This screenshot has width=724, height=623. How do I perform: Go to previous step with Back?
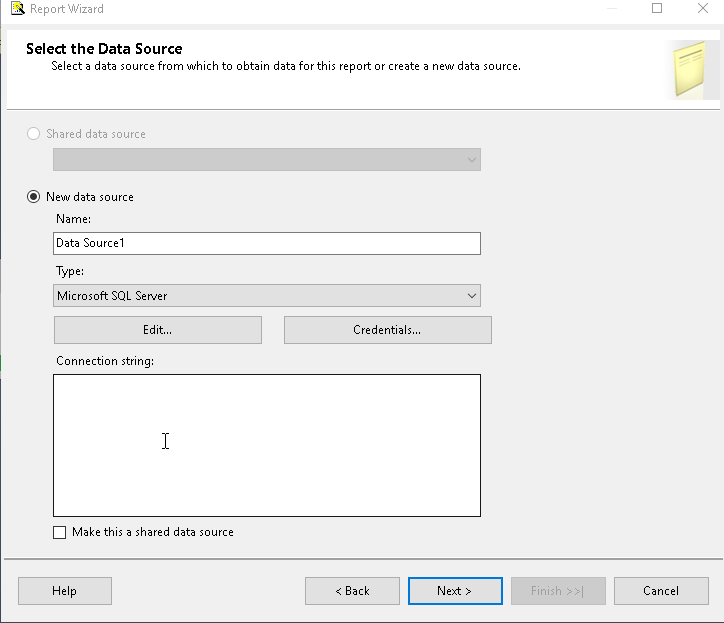[x=352, y=591]
